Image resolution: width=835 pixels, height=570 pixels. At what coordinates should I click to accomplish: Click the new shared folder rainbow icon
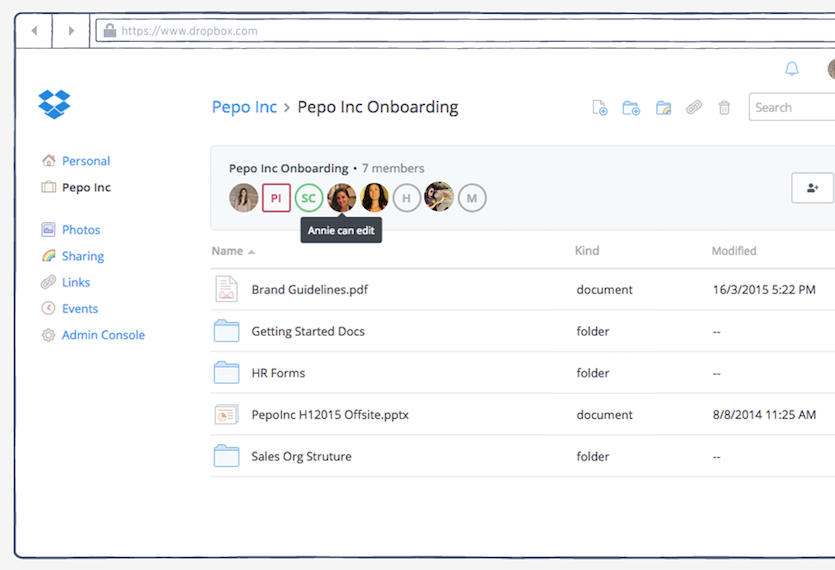click(x=663, y=108)
